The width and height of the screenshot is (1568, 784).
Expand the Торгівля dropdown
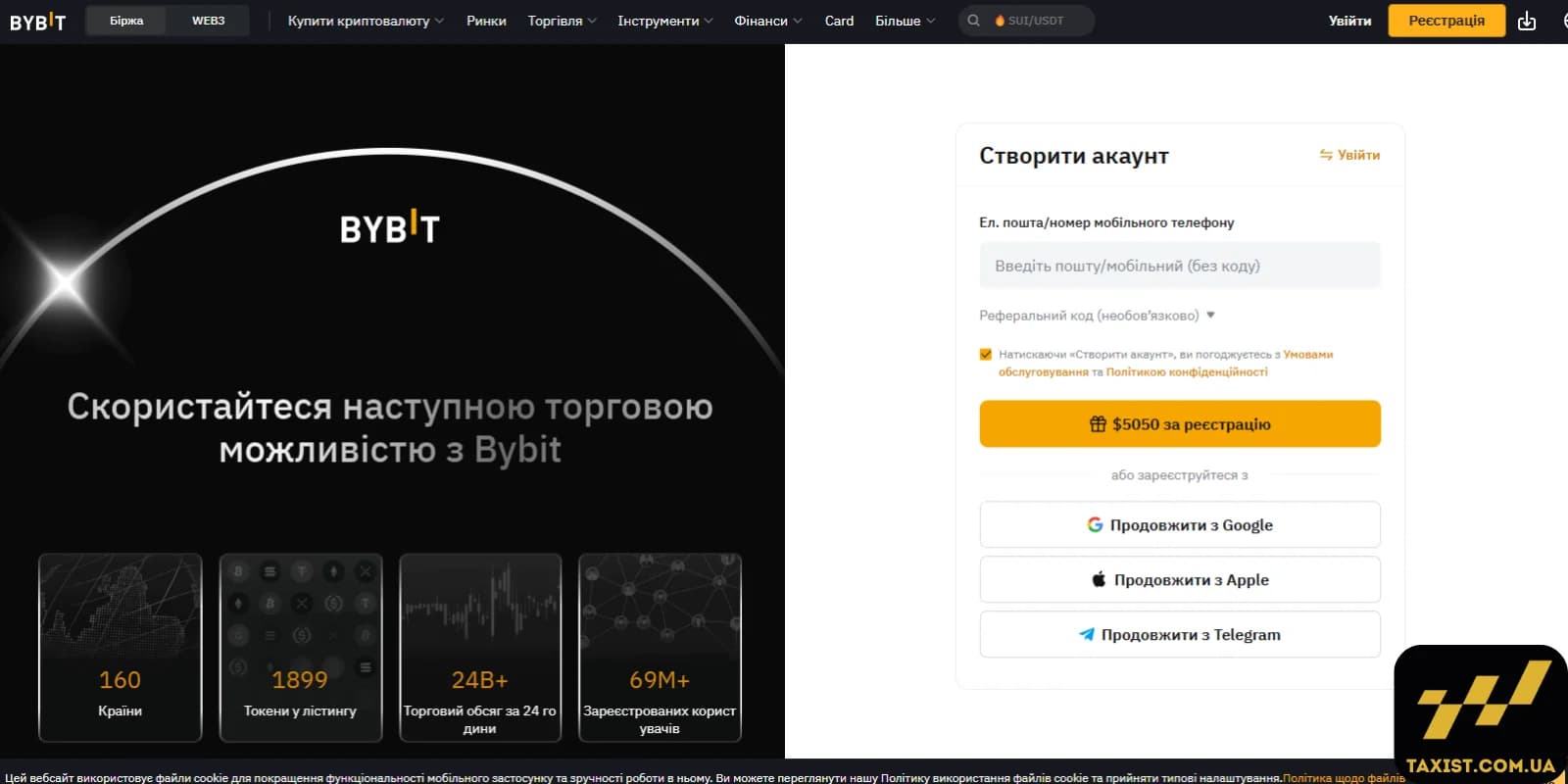[562, 21]
